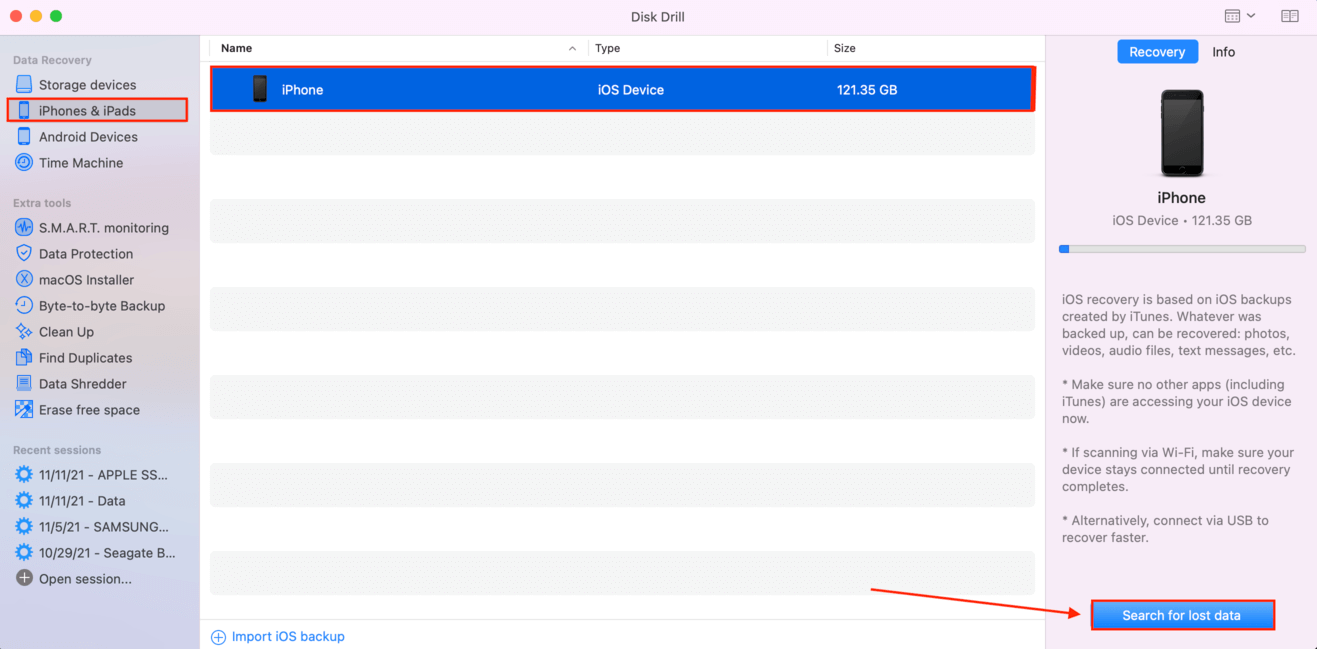Open Storage devices in the sidebar
Viewport: 1317px width, 649px height.
(87, 85)
